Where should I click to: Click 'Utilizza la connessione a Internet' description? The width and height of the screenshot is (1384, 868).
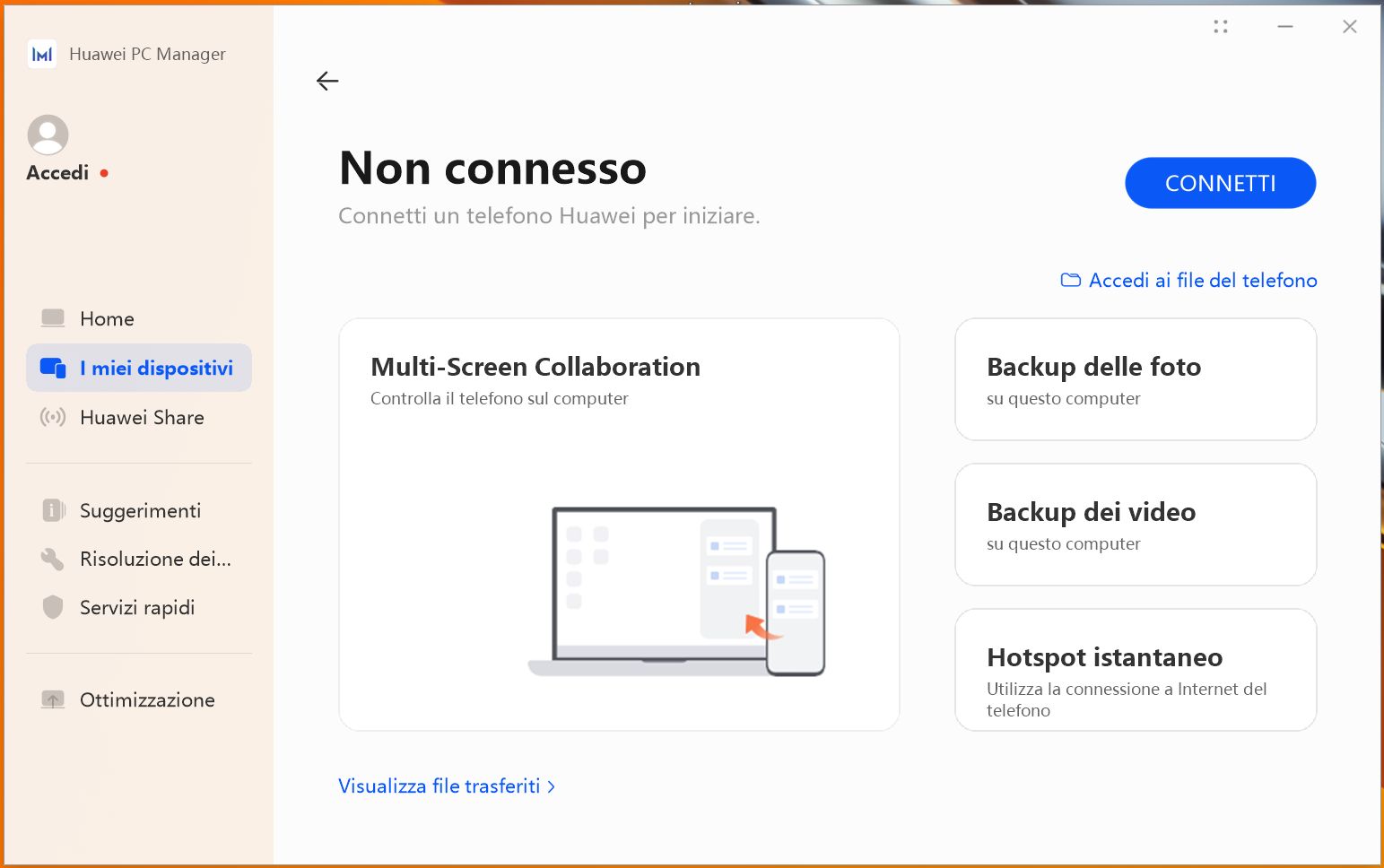click(1127, 699)
